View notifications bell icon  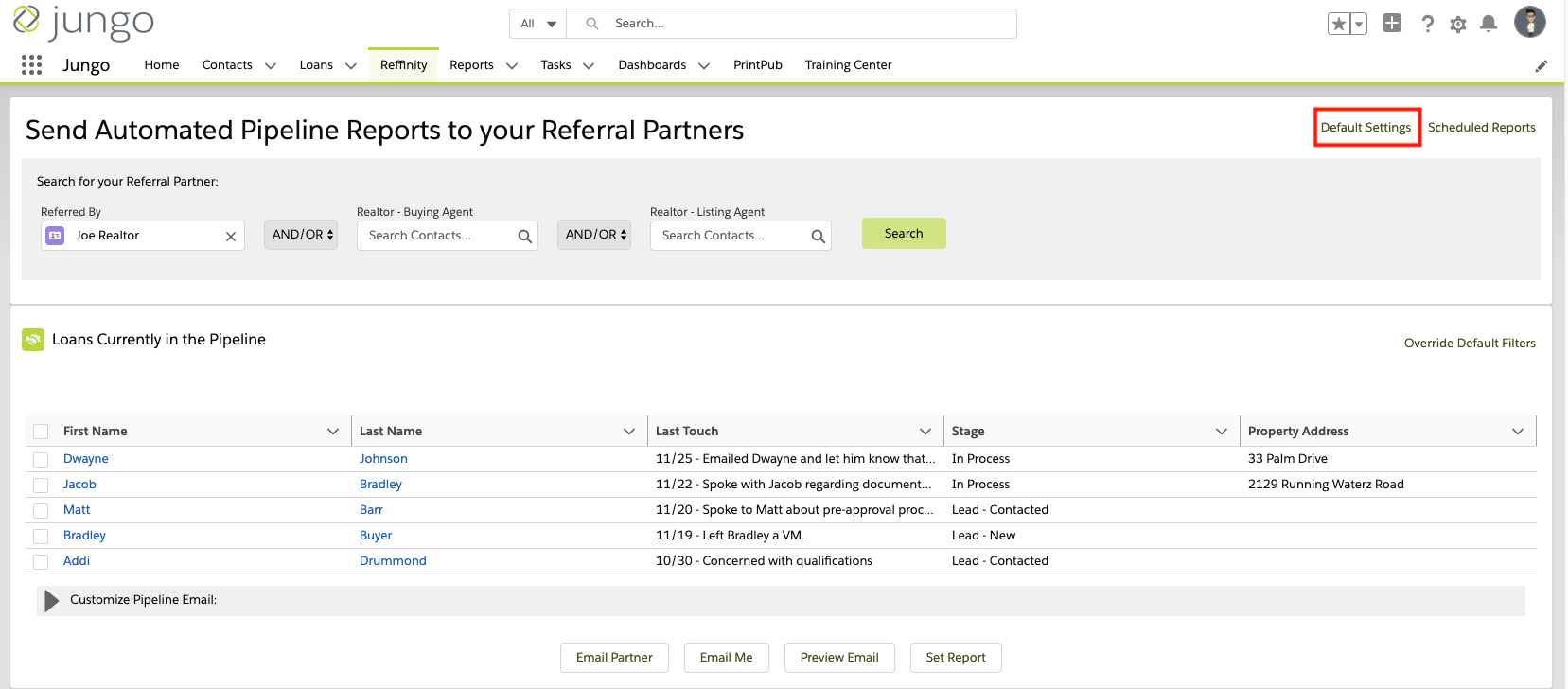(x=1488, y=24)
